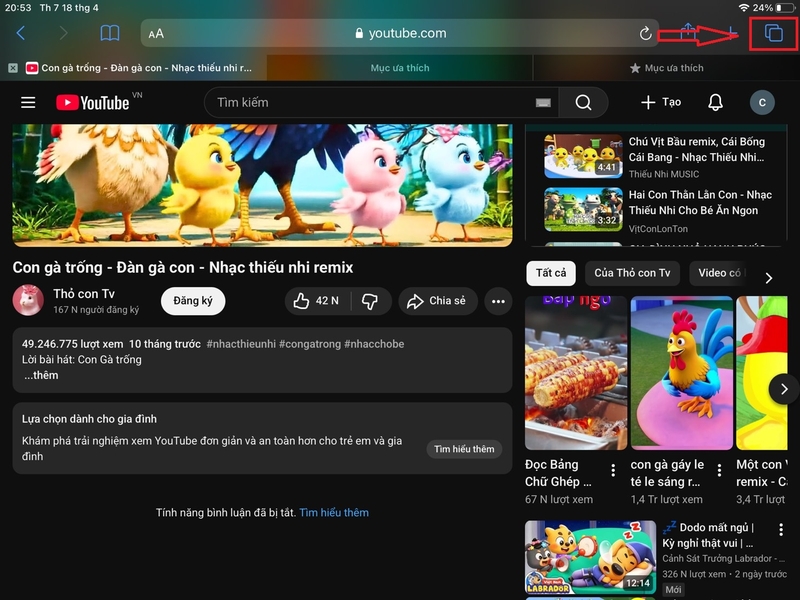Viewport: 800px width, 600px height.
Task: Open the Dodo mất ngủ video title
Action: tap(709, 535)
